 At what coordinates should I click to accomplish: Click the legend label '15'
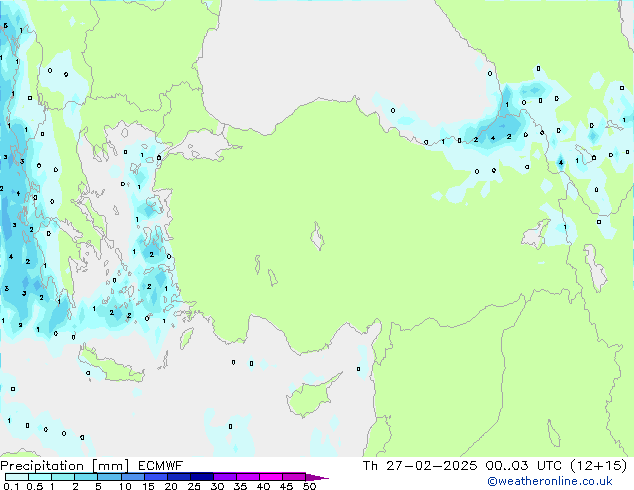[x=148, y=486]
